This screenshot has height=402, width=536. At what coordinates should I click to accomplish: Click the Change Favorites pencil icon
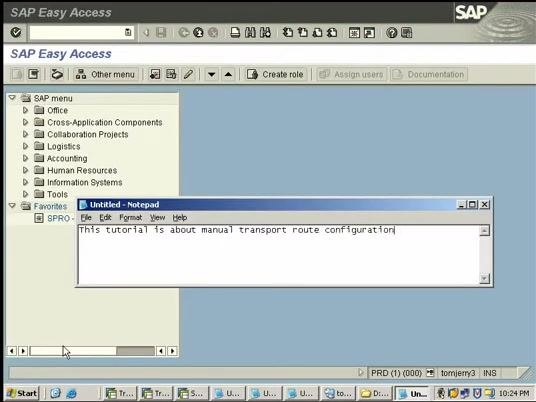coord(188,74)
